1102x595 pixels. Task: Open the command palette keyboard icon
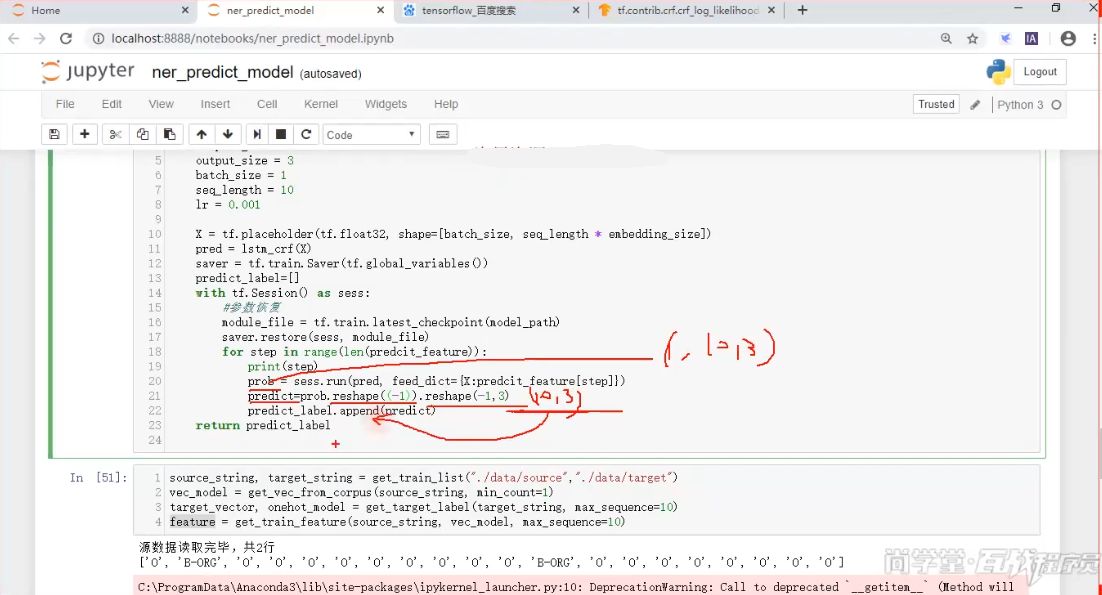443,134
